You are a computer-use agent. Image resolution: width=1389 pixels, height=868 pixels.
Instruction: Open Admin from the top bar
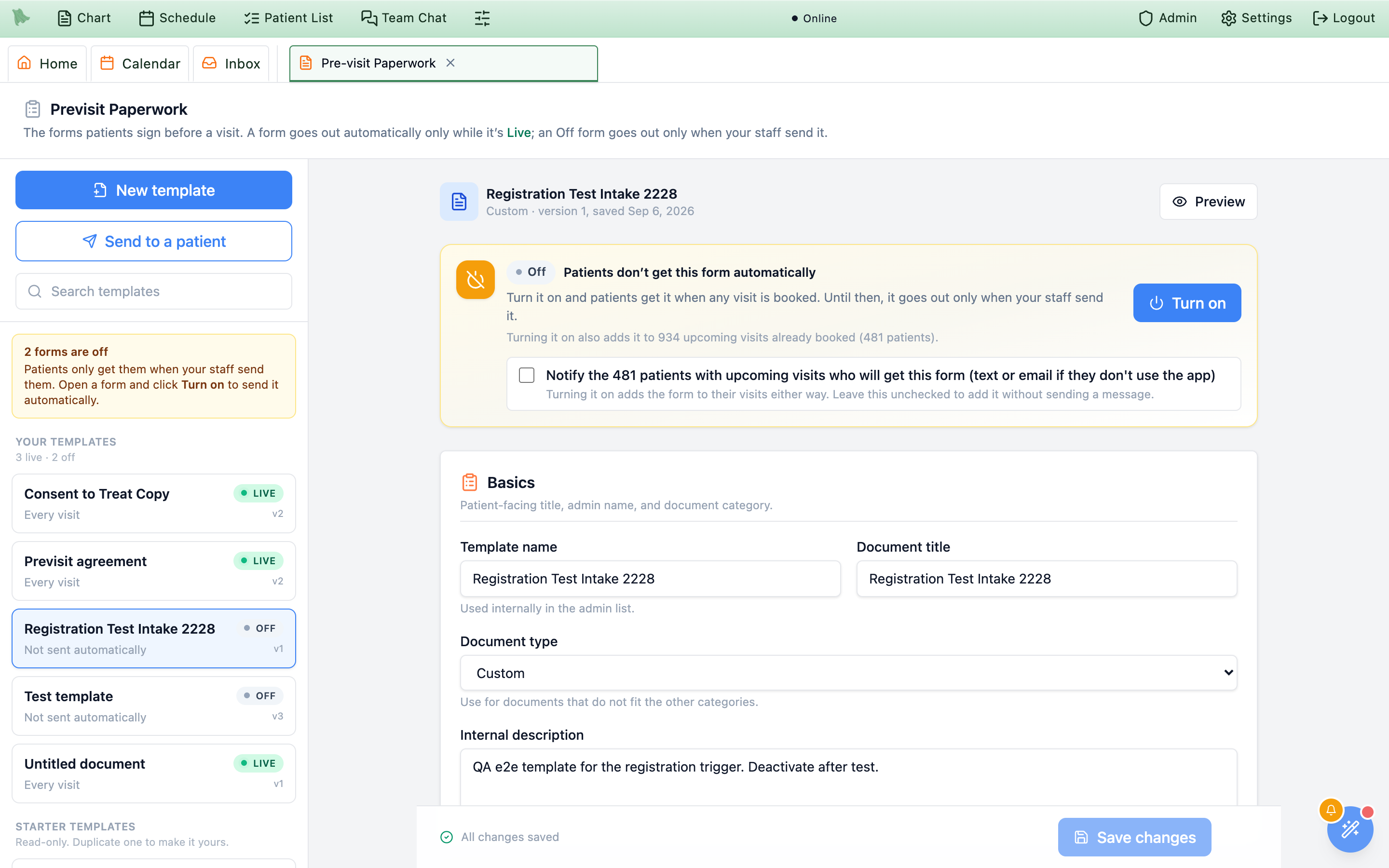[x=1168, y=18]
